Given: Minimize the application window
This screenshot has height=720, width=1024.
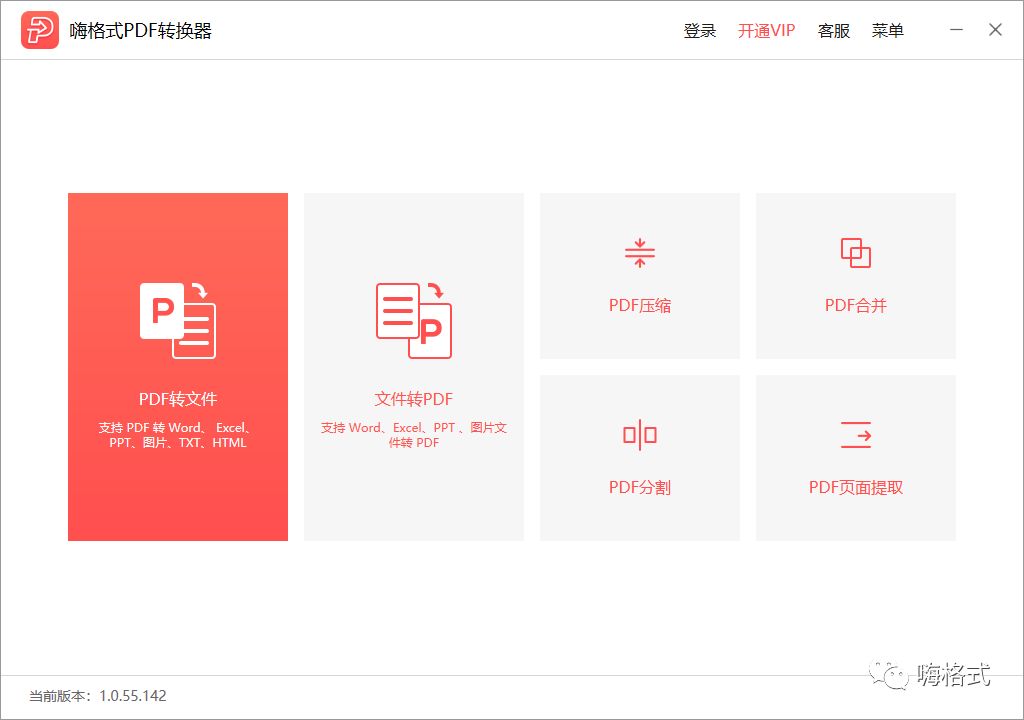Looking at the screenshot, I should click(x=956, y=30).
